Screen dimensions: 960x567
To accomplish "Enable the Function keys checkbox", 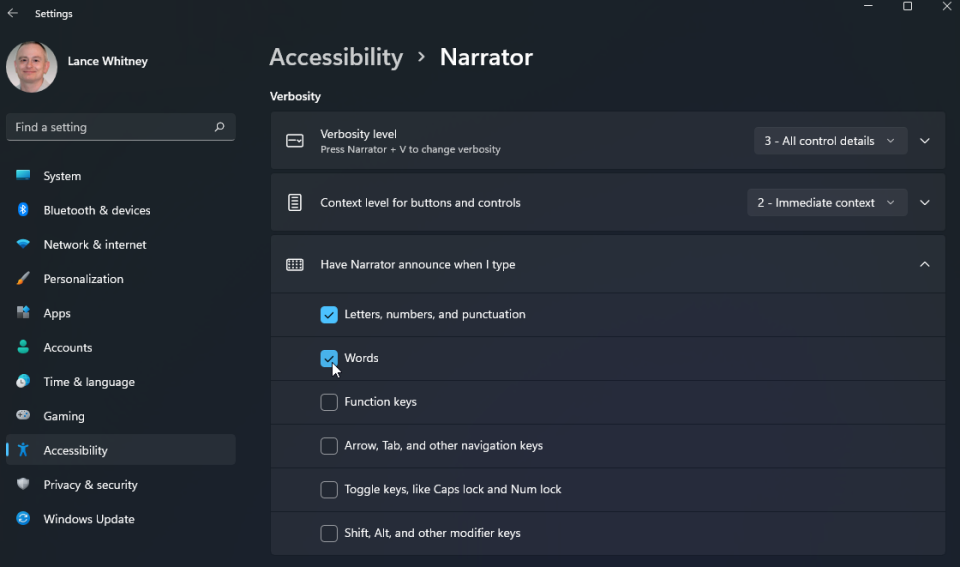I will 329,402.
